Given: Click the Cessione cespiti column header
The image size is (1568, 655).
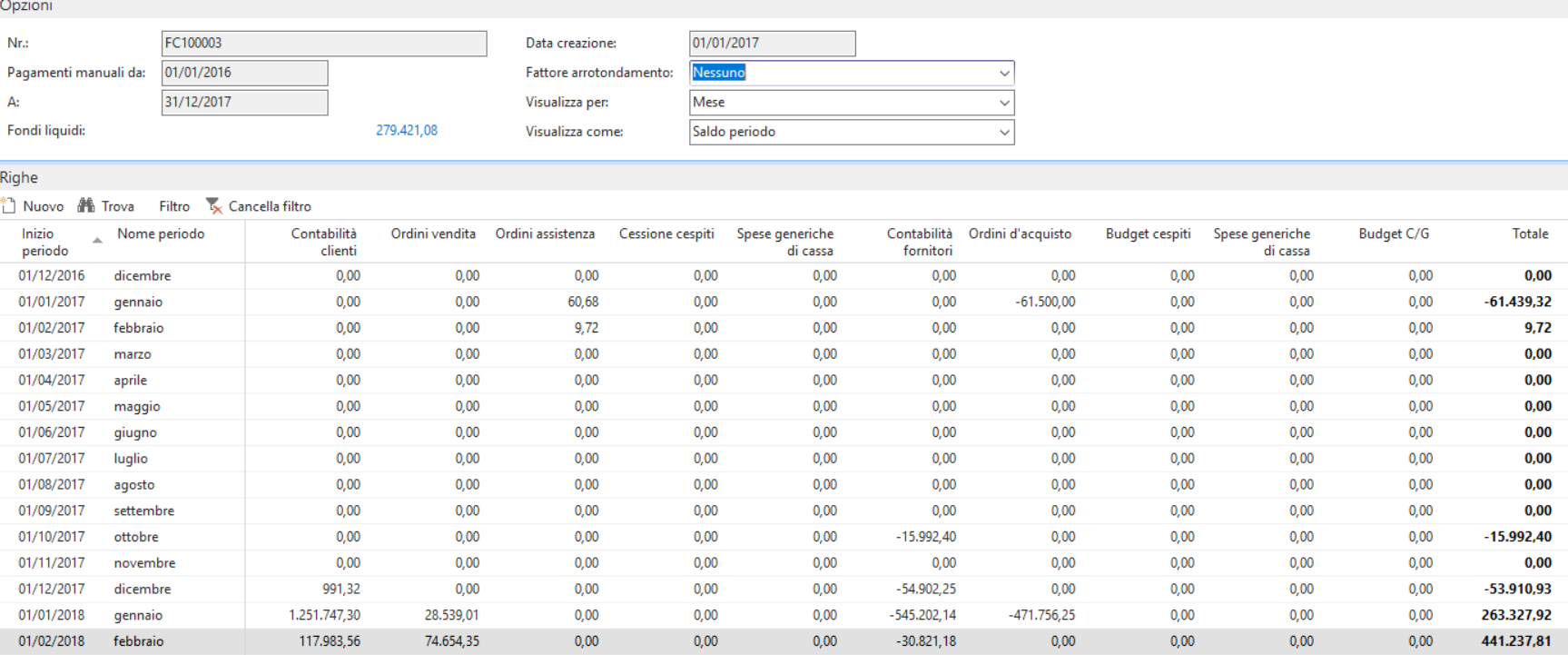Looking at the screenshot, I should (x=666, y=233).
